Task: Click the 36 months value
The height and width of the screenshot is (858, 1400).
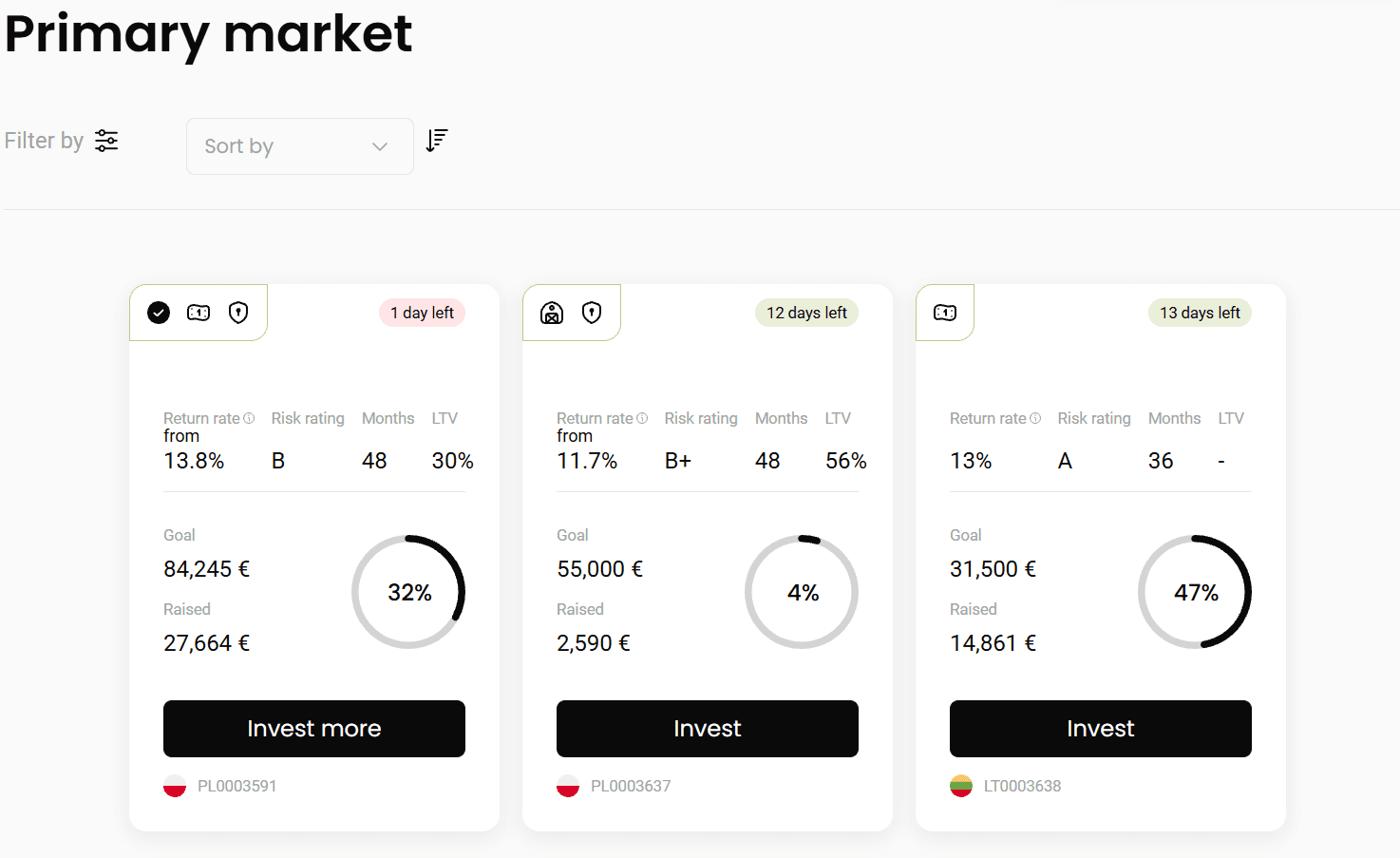Action: coord(1161,461)
